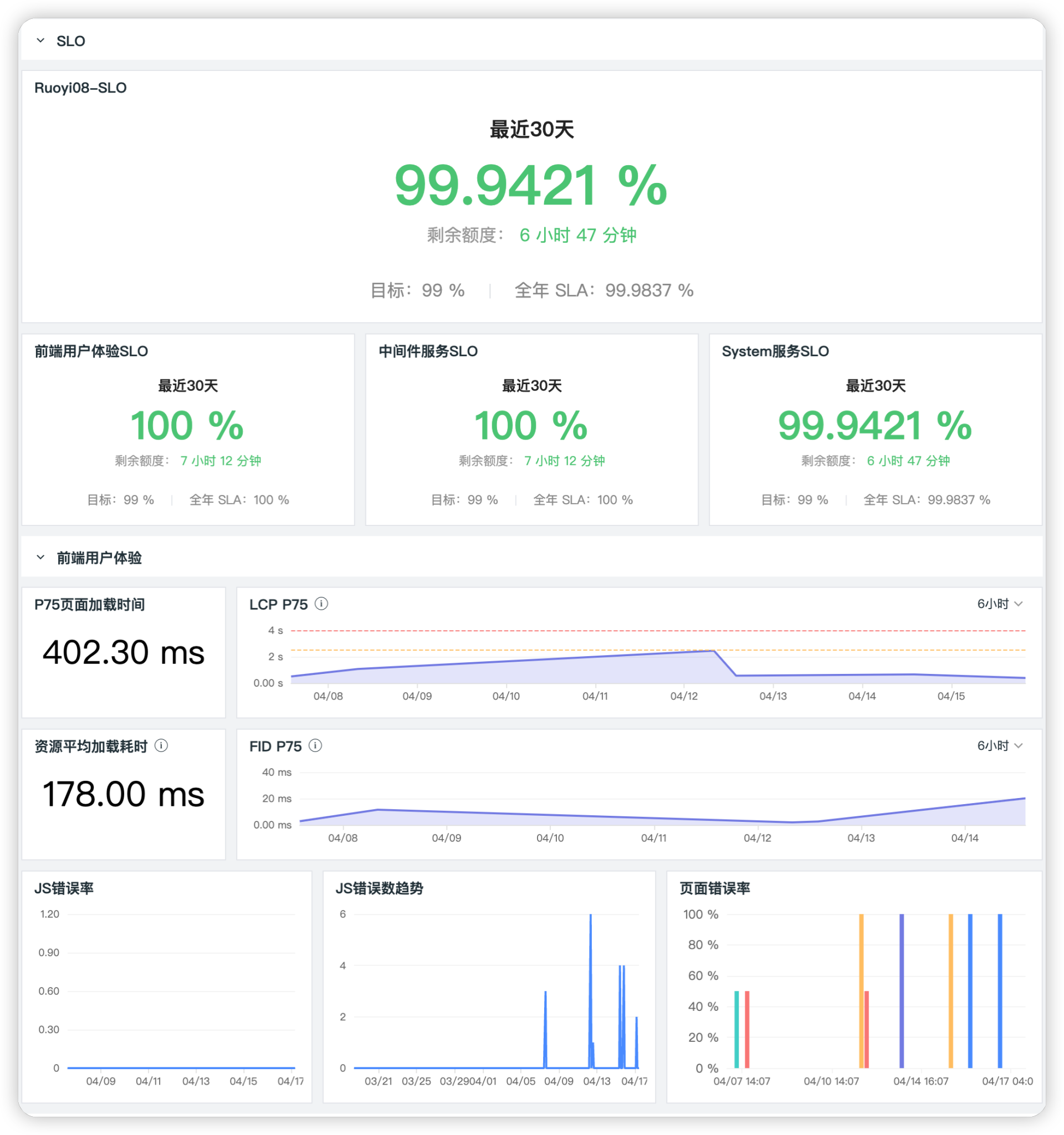The image size is (1064, 1135).
Task: Collapse the SLO section header
Action: (x=40, y=40)
